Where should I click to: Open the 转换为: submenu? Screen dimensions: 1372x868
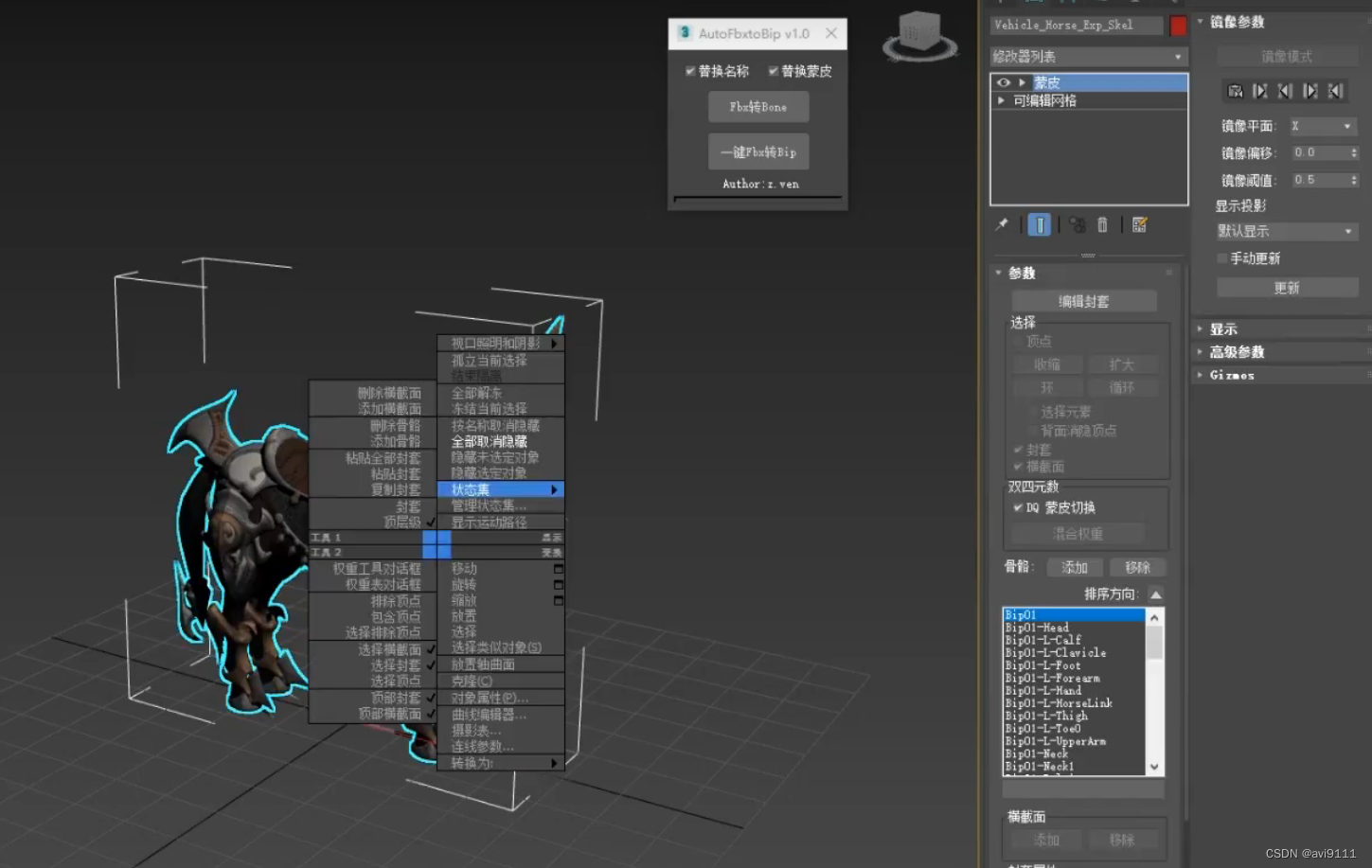click(x=501, y=763)
